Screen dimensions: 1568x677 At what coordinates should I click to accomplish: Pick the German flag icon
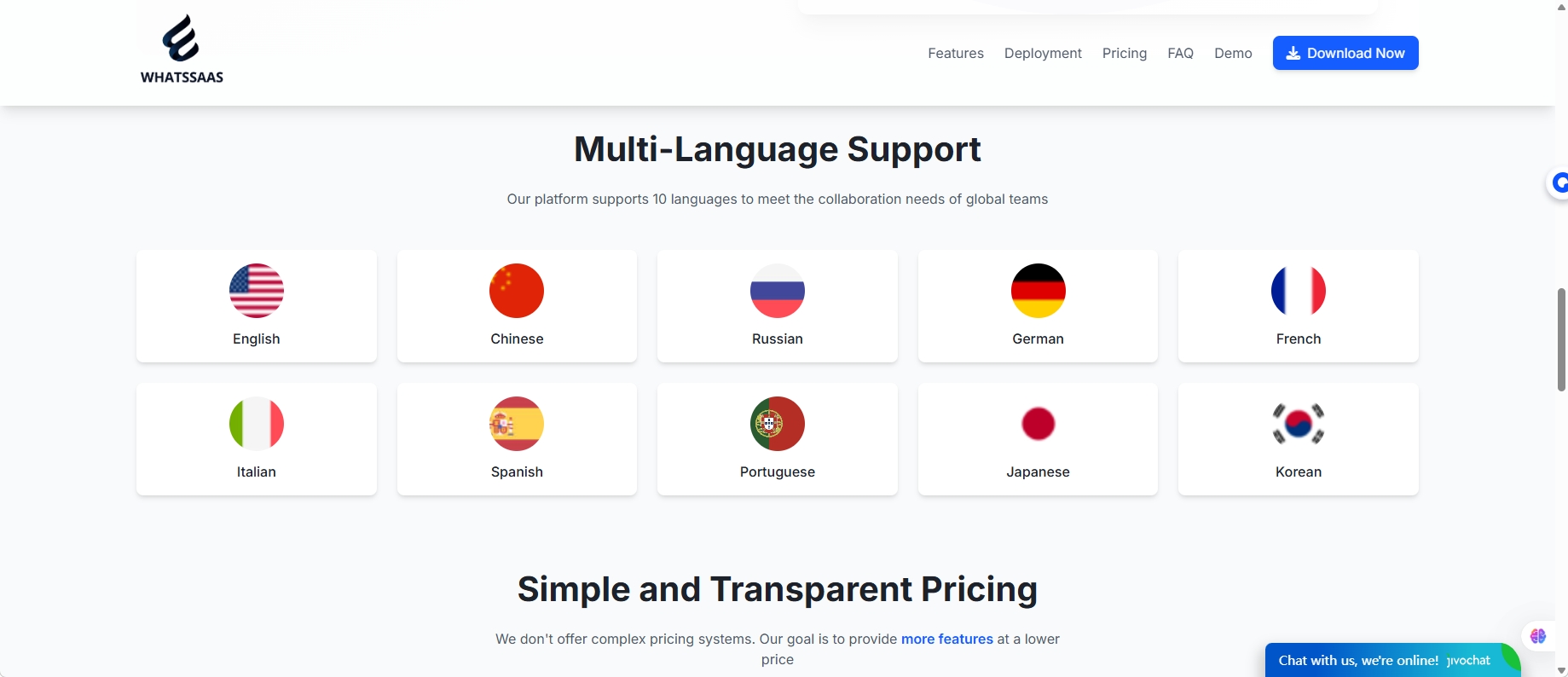click(1038, 291)
